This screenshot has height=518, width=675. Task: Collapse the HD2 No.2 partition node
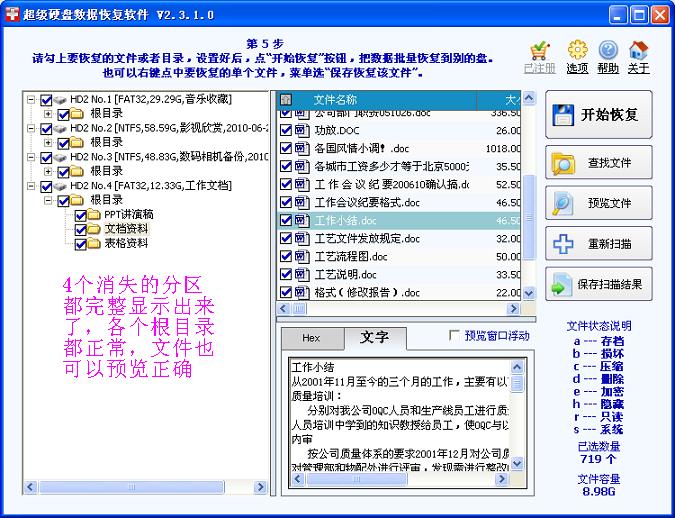pos(31,128)
